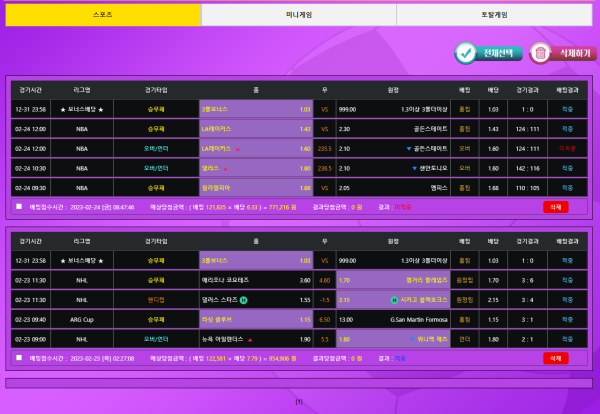
Task: Open the 미니게임 tab
Action: tap(298, 15)
